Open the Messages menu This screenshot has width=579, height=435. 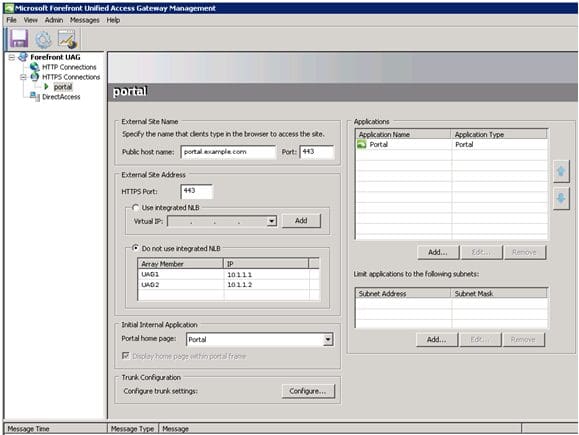pos(85,20)
